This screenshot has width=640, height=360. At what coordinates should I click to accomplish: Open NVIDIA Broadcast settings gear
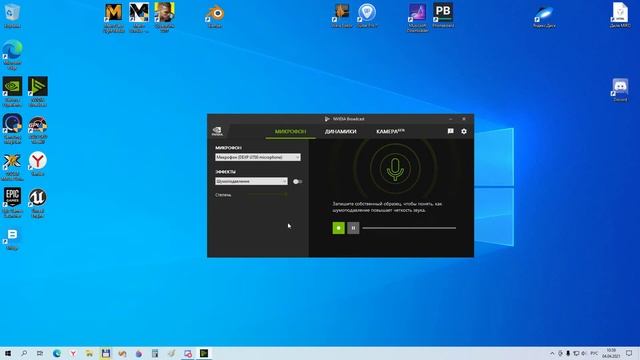464,131
